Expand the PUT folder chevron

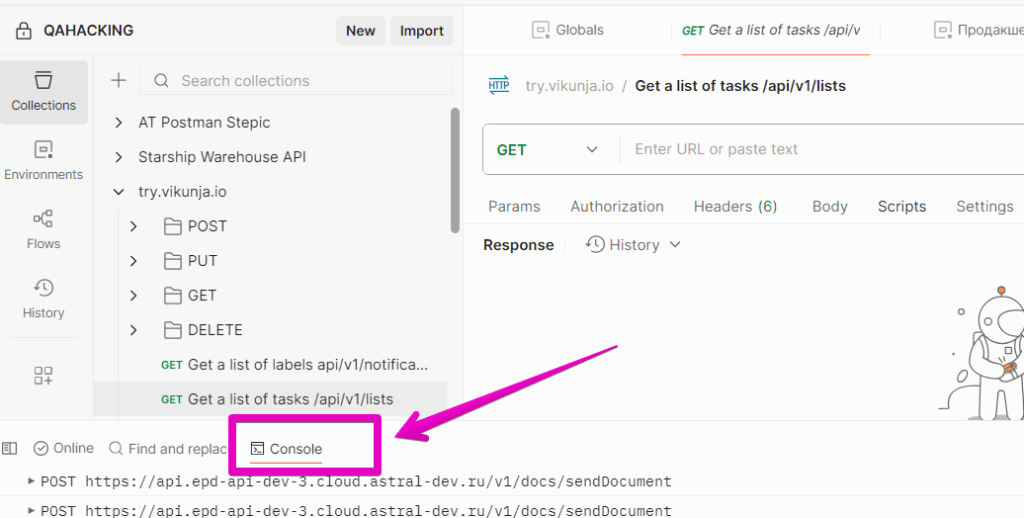(134, 261)
